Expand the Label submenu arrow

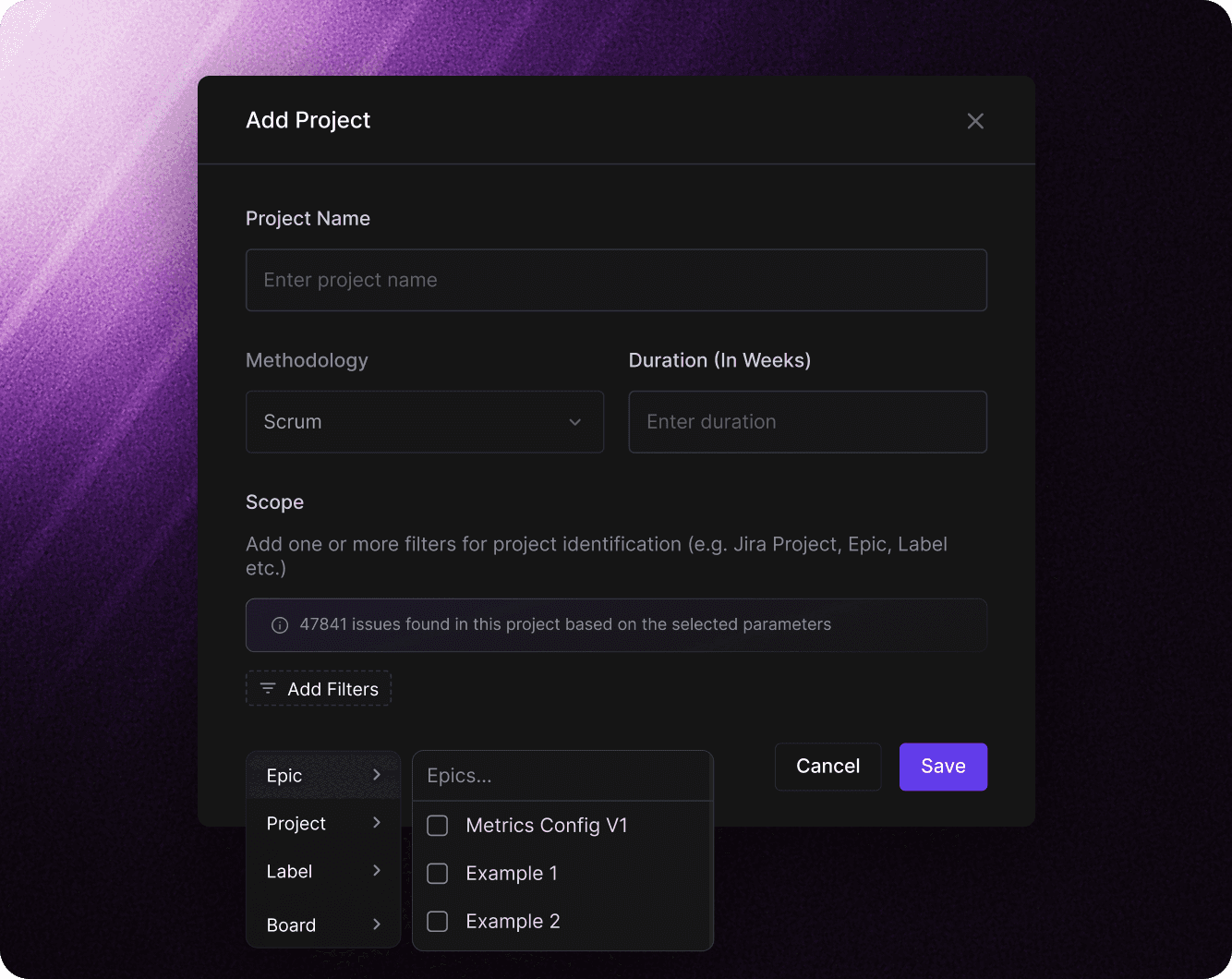coord(377,871)
